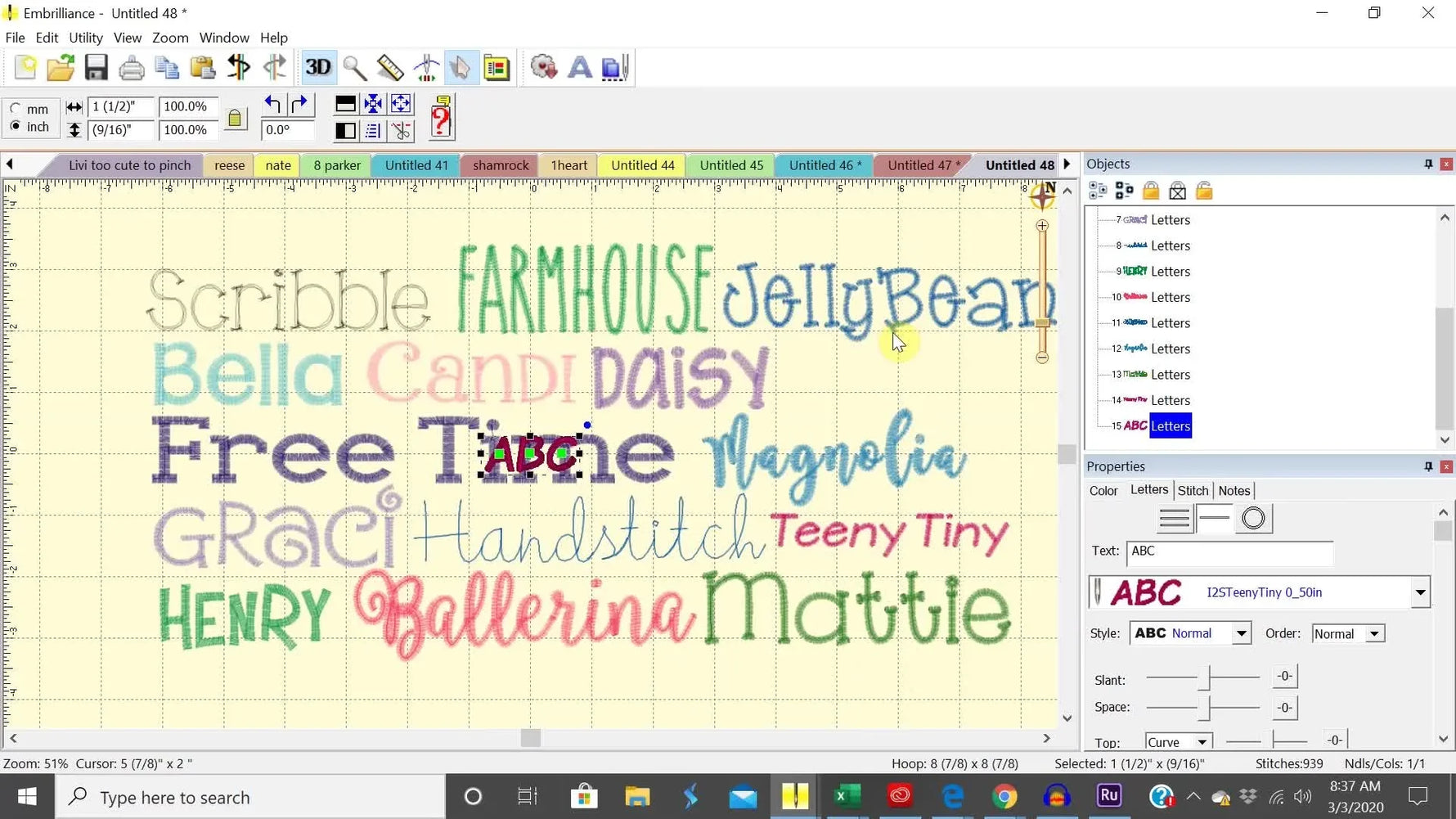Click the New document icon
Viewport: 1456px width, 819px height.
click(25, 68)
